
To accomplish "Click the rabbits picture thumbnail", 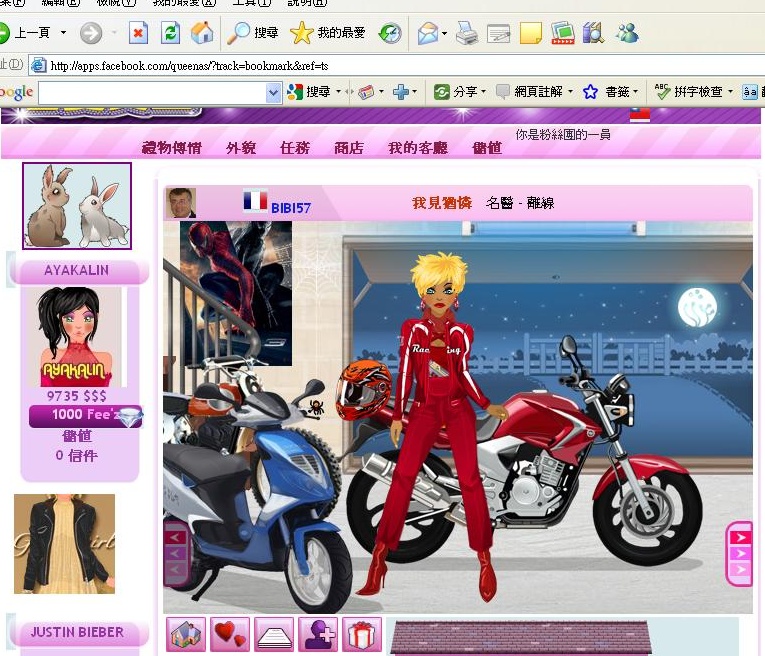I will pos(77,206).
